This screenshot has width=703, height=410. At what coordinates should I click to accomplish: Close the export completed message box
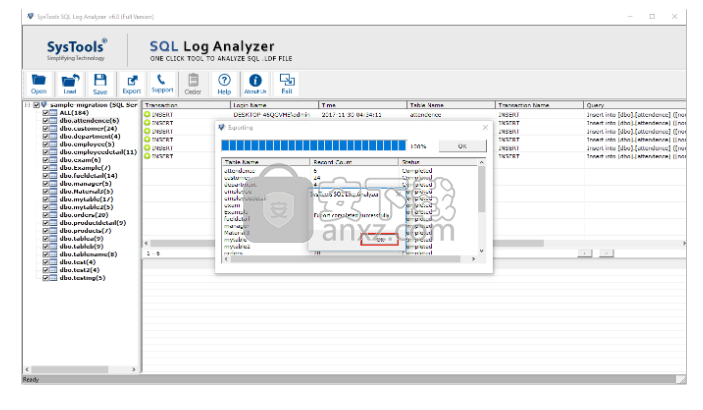399,194
